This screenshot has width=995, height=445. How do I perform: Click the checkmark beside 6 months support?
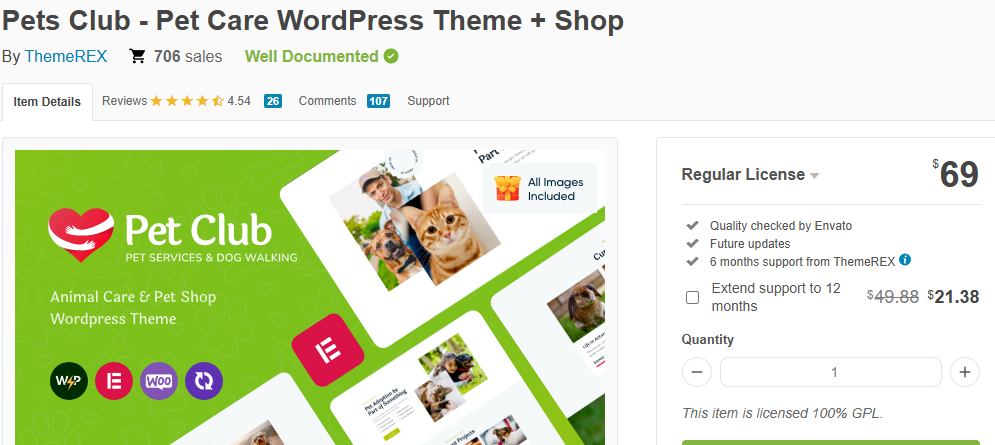click(692, 261)
